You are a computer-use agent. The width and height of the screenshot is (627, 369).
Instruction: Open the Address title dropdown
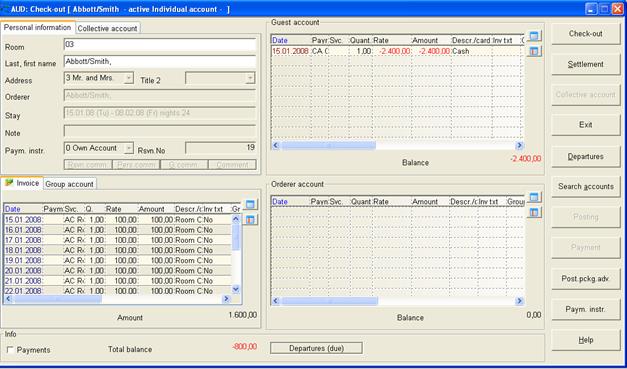[128, 78]
